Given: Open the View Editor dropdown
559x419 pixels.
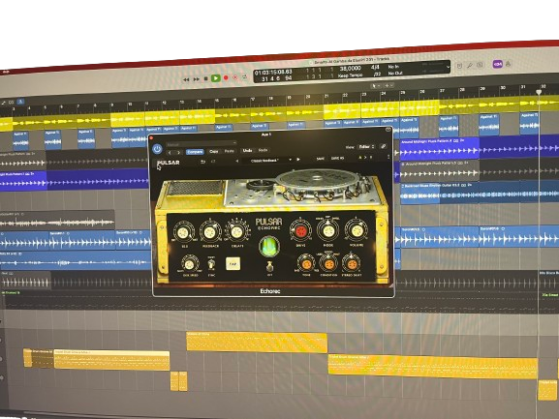Looking at the screenshot, I should pos(366,147).
